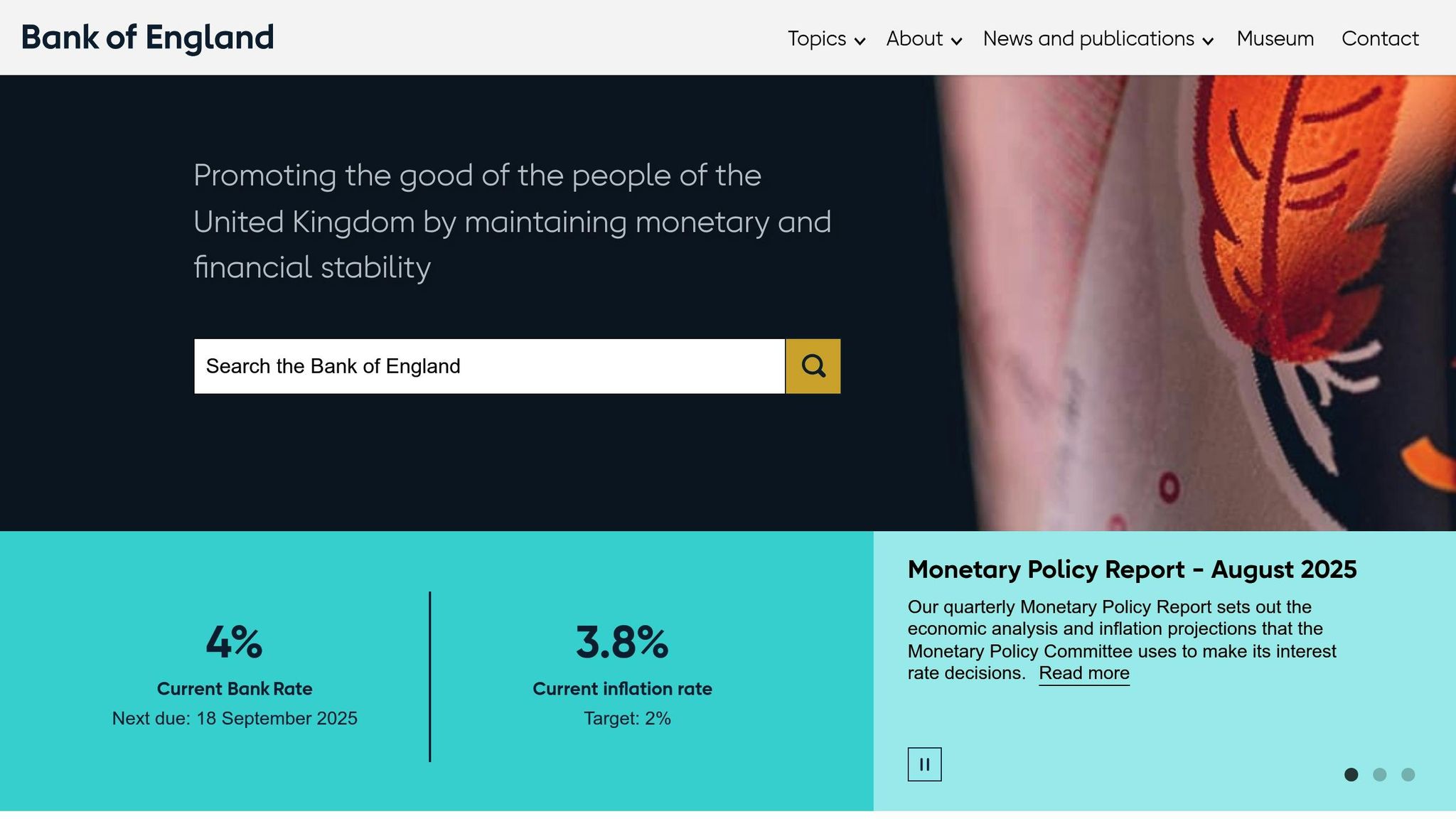Viewport: 1456px width, 819px height.
Task: Open the Museum page
Action: tap(1275, 39)
